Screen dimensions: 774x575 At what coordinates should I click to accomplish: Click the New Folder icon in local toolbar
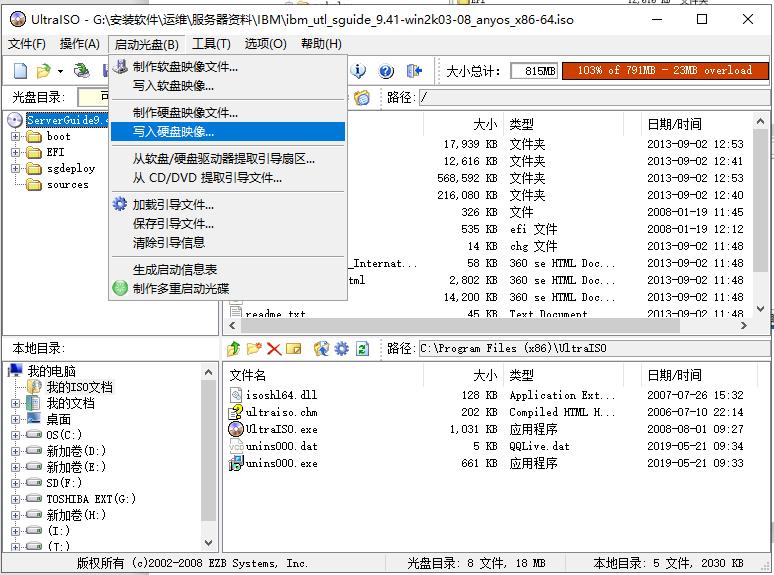(x=254, y=348)
